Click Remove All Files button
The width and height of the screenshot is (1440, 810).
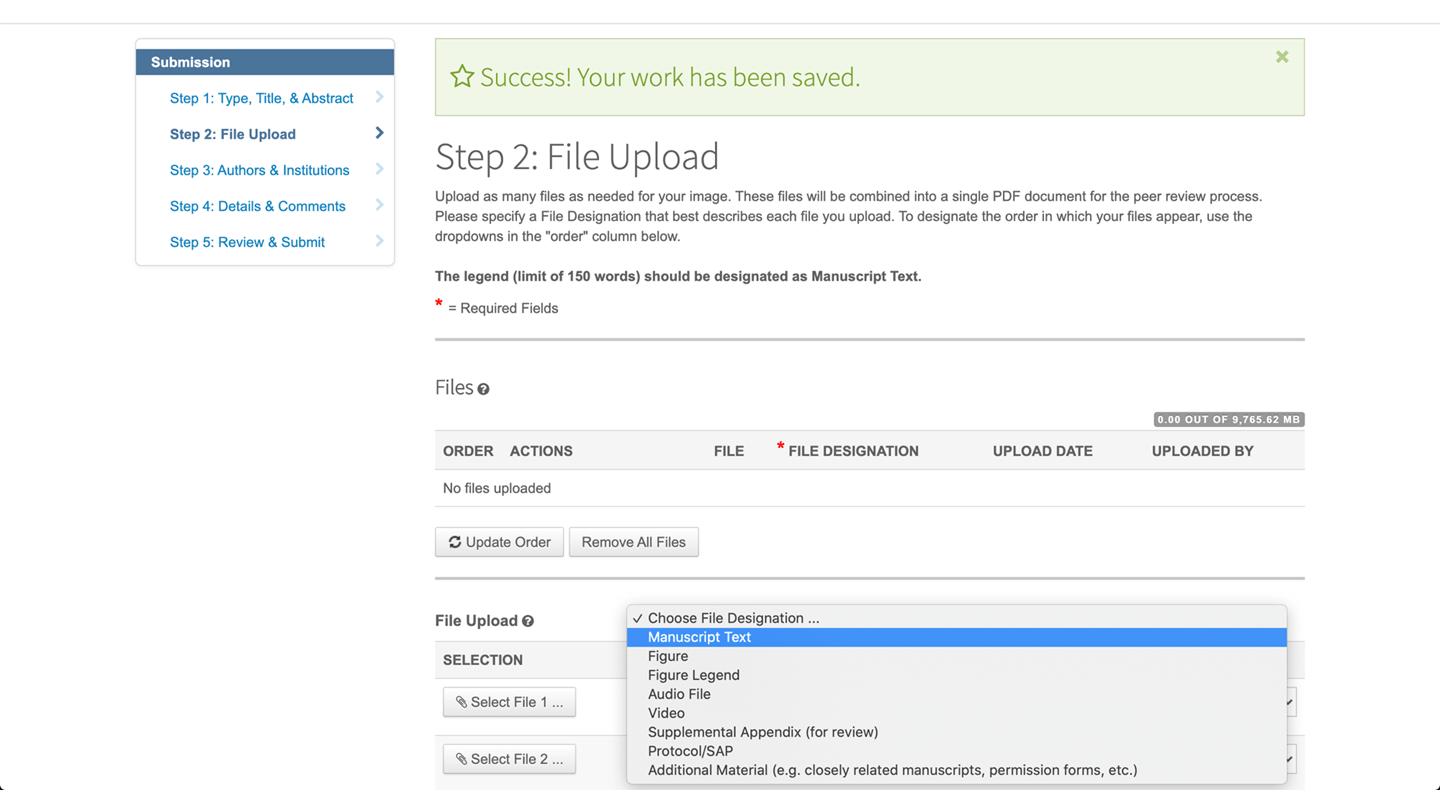pos(633,542)
